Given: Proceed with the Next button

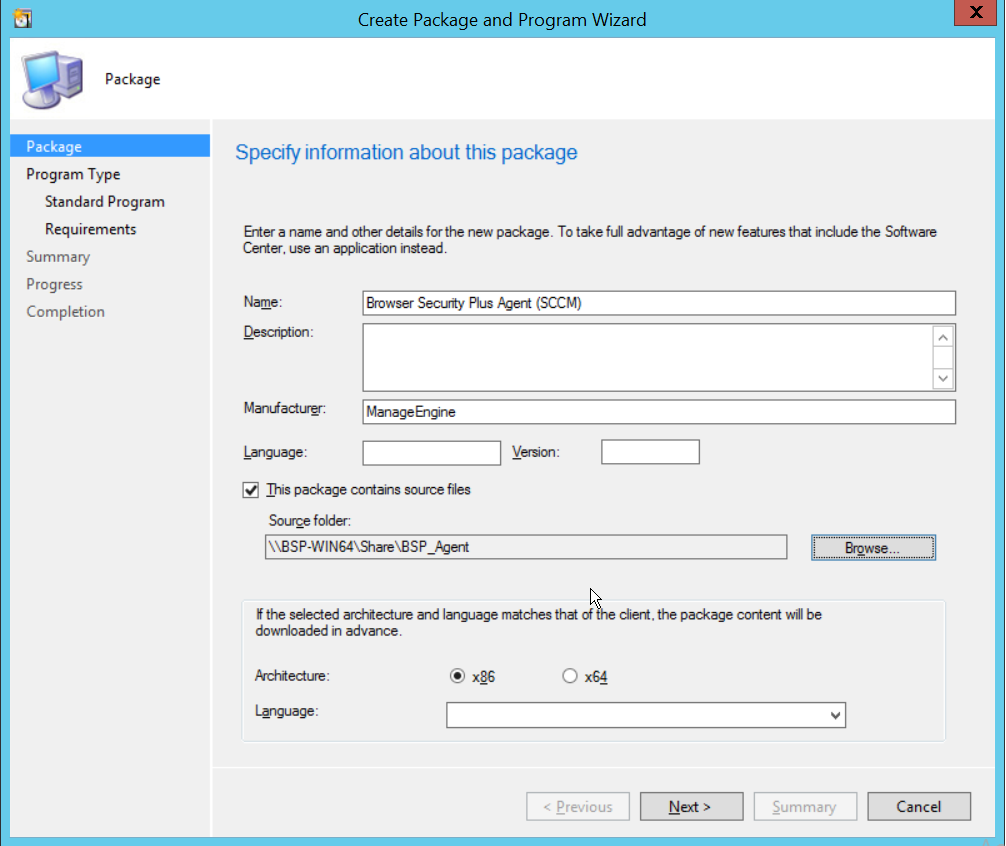Looking at the screenshot, I should 692,807.
